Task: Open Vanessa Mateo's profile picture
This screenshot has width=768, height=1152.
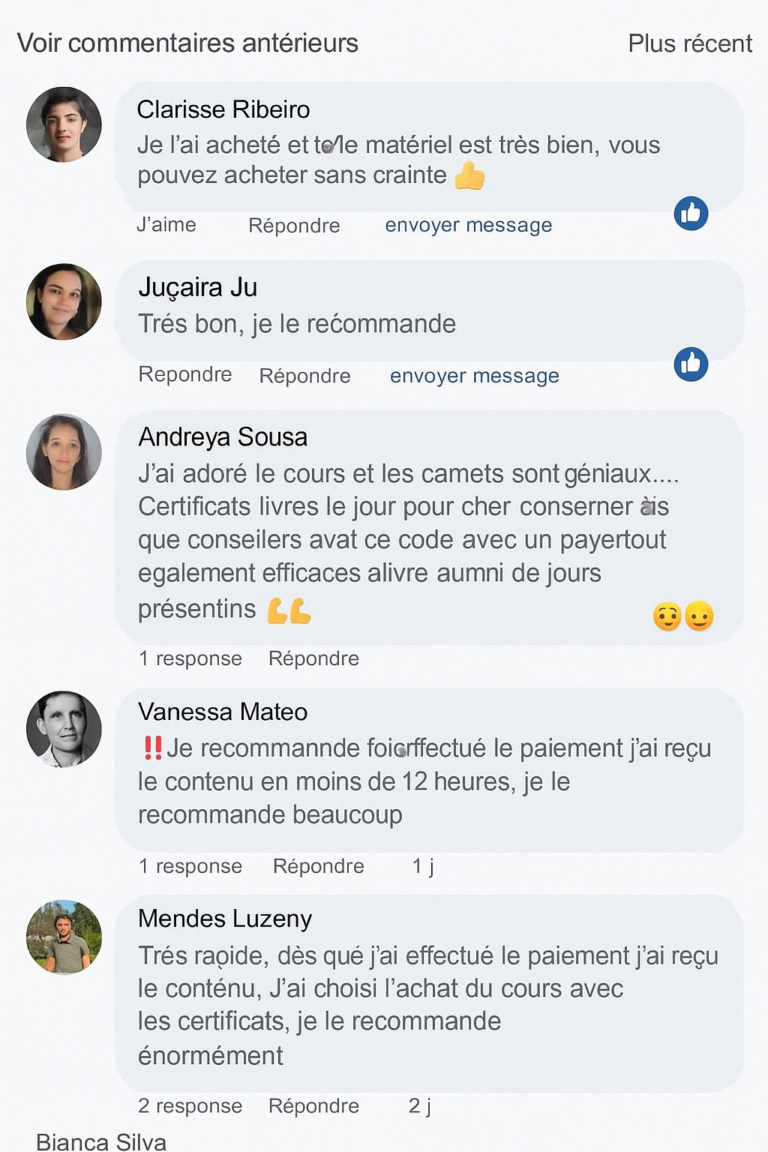Action: [64, 728]
